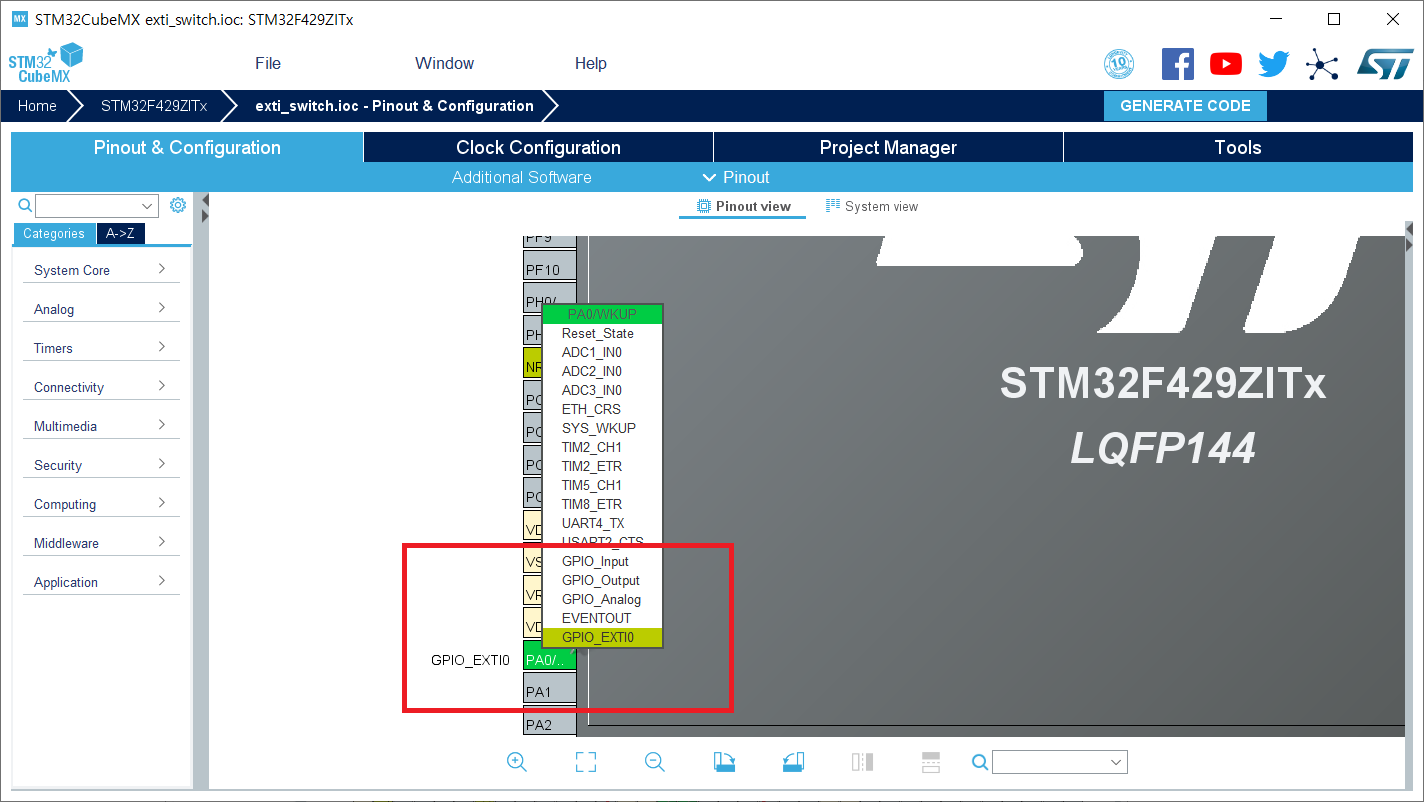Select GPIO_Analog pin function
This screenshot has height=802, width=1424.
click(x=602, y=599)
